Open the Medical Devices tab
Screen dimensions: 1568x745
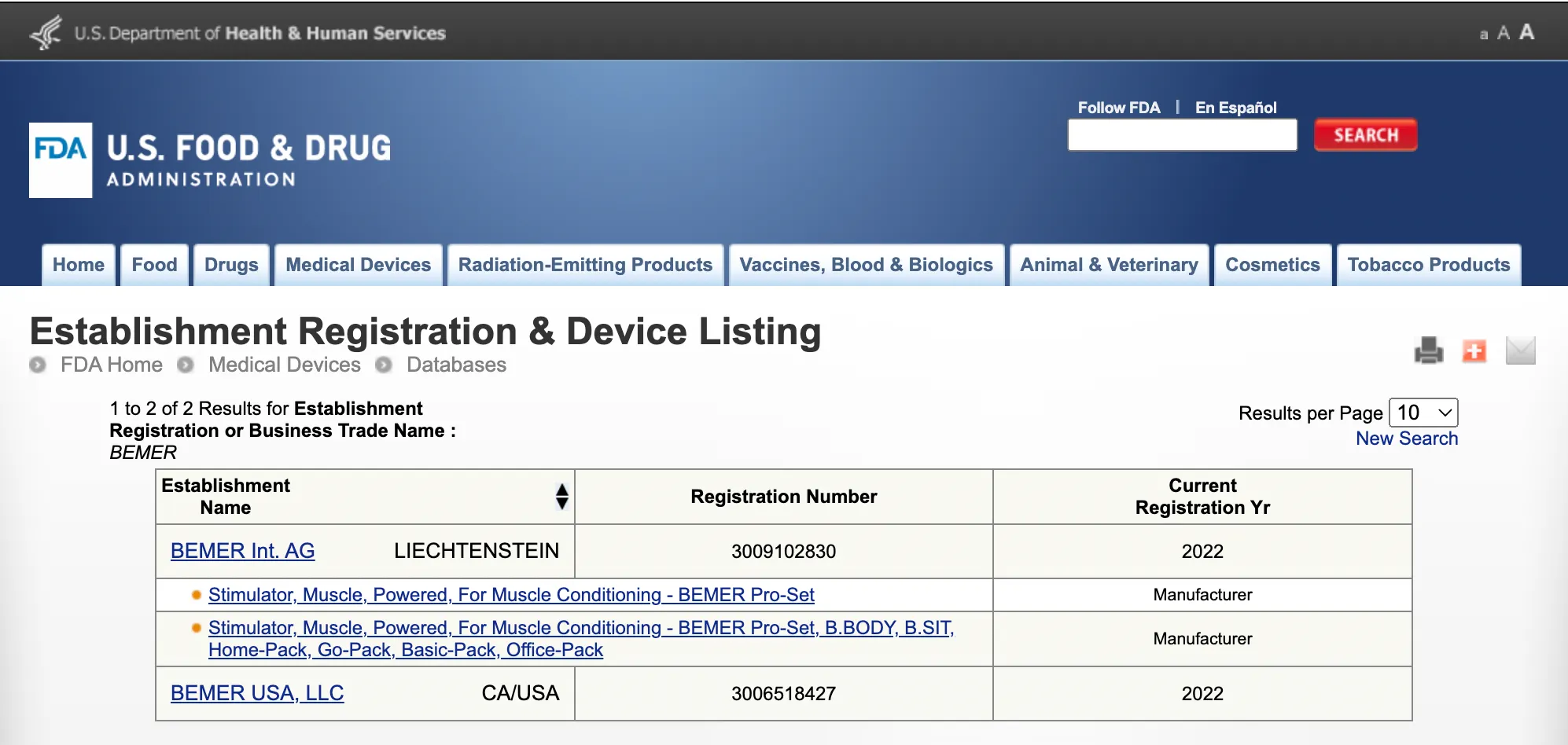click(x=358, y=265)
